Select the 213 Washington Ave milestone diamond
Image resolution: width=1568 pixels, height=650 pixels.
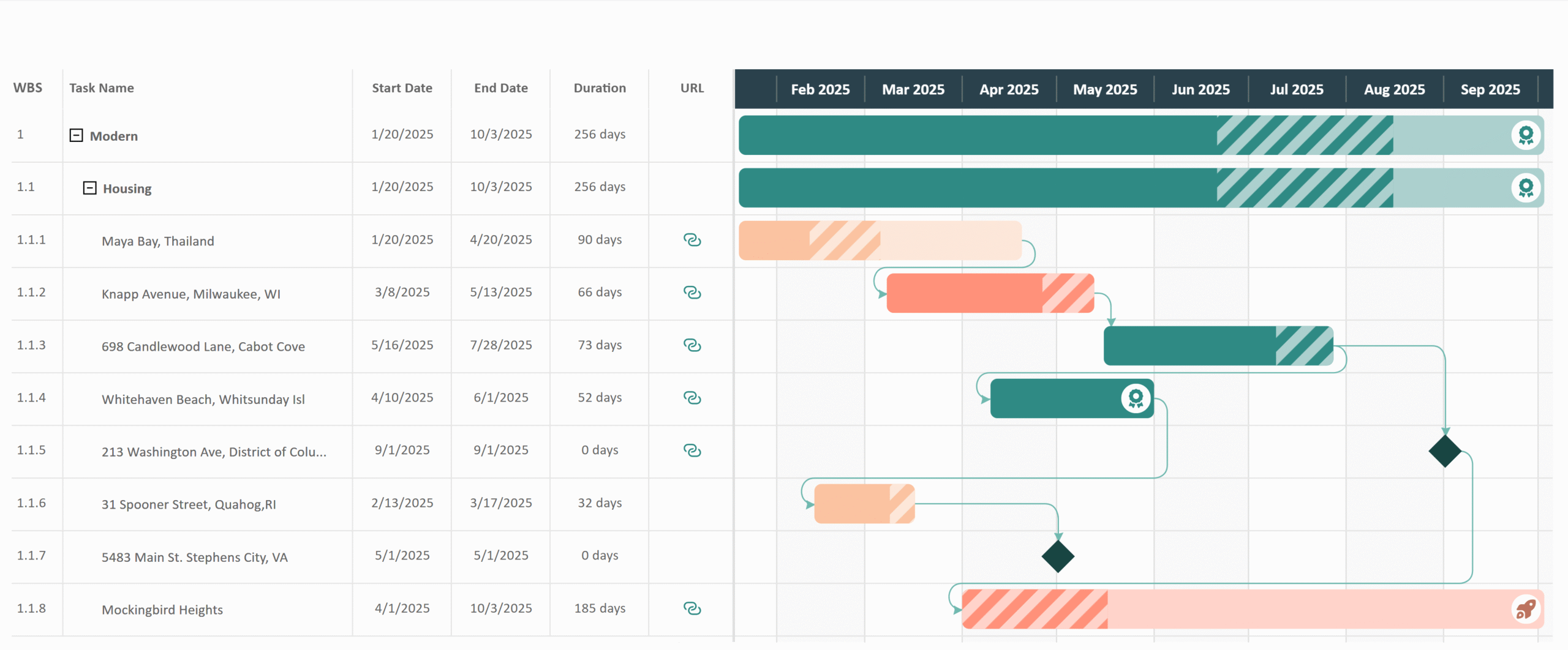pos(1445,451)
